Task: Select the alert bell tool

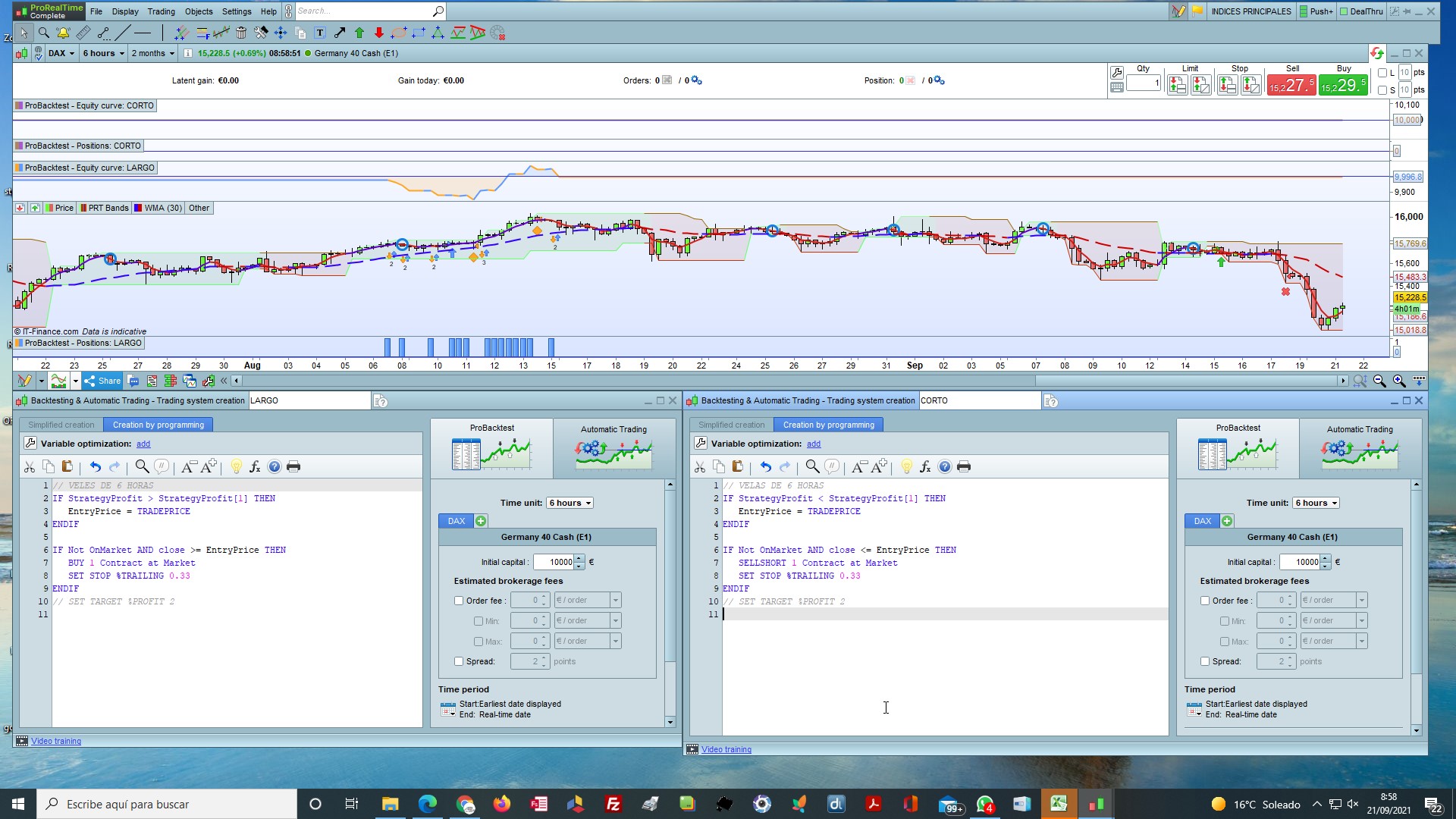Action: [63, 33]
